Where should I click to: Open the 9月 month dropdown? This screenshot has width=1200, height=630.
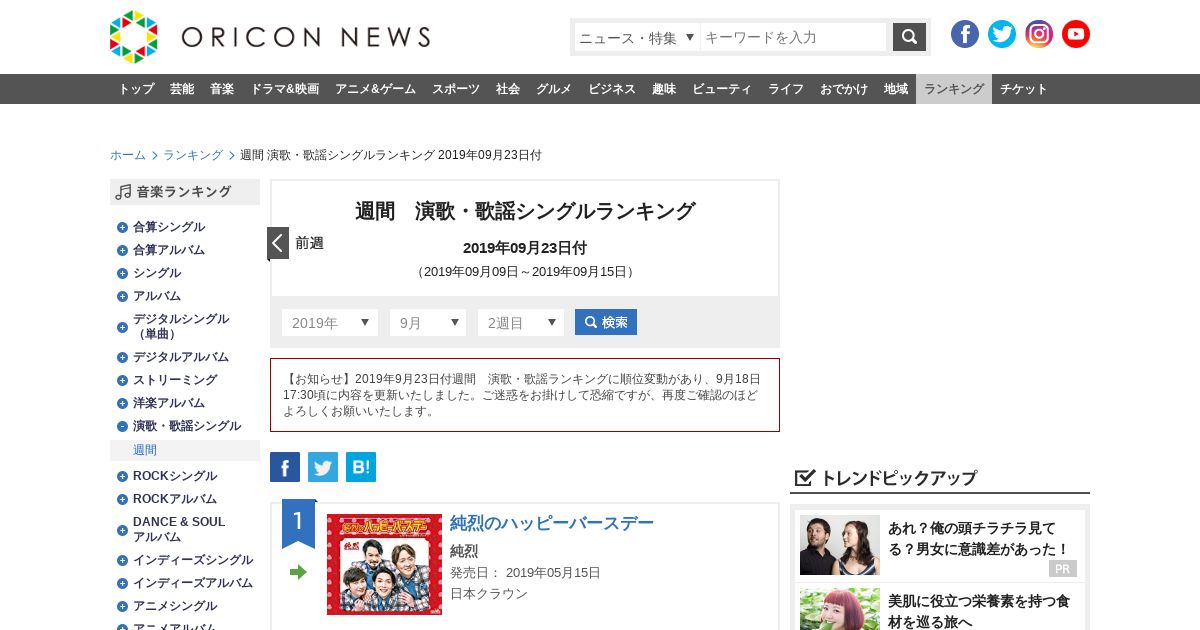(x=428, y=322)
